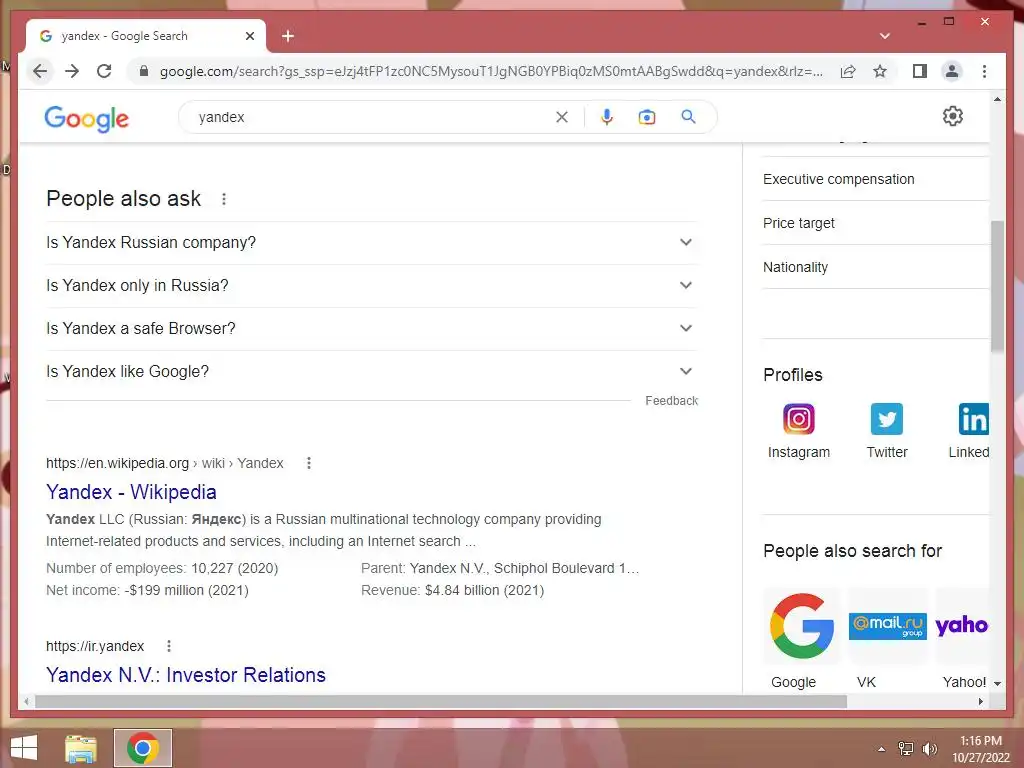Click the scroll up arrow
This screenshot has height=768, width=1024.
click(997, 99)
